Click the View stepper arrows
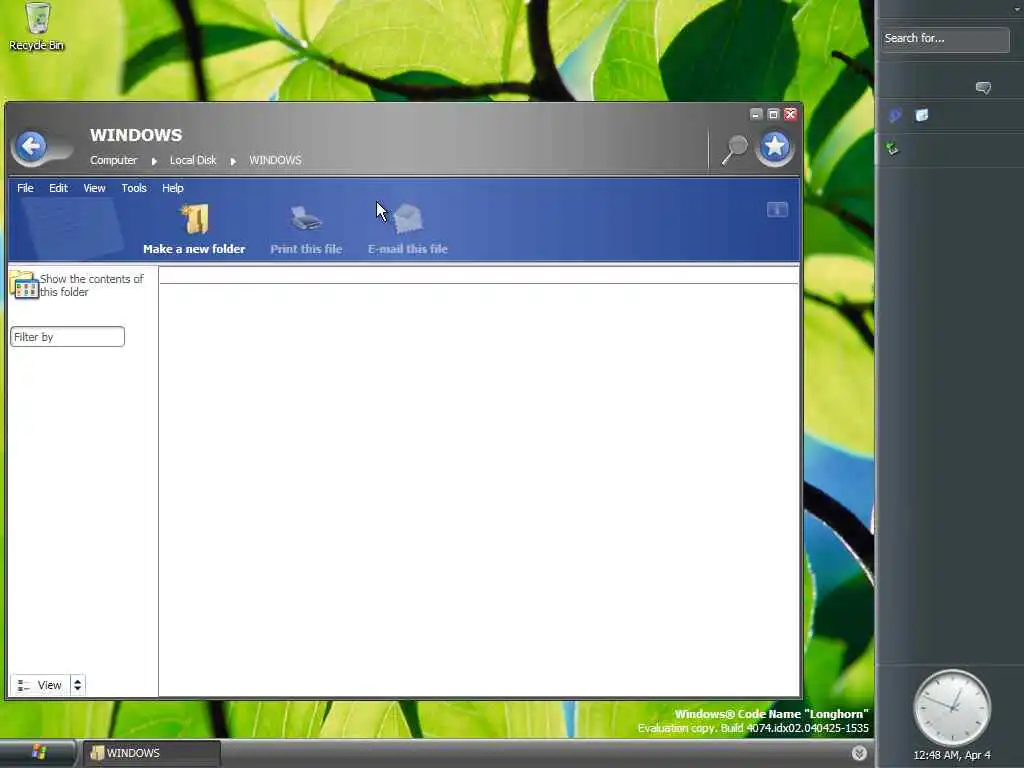Screen dimensions: 1024x768 [78, 685]
